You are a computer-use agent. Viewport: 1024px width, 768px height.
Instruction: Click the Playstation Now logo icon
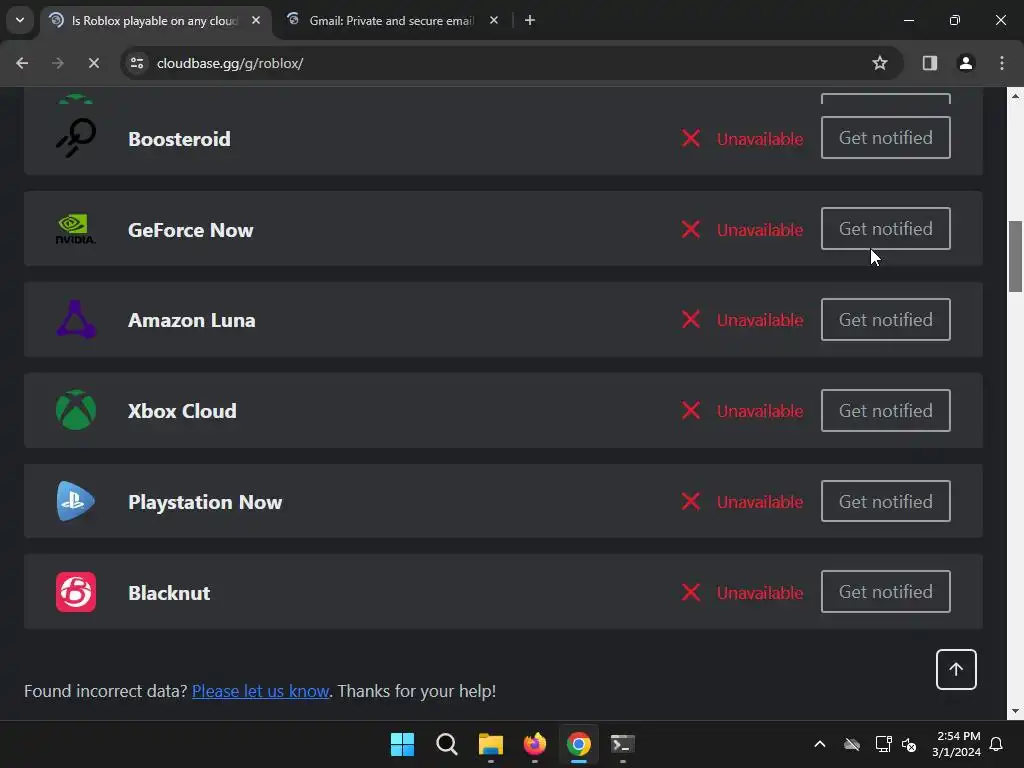pyautogui.click(x=76, y=501)
